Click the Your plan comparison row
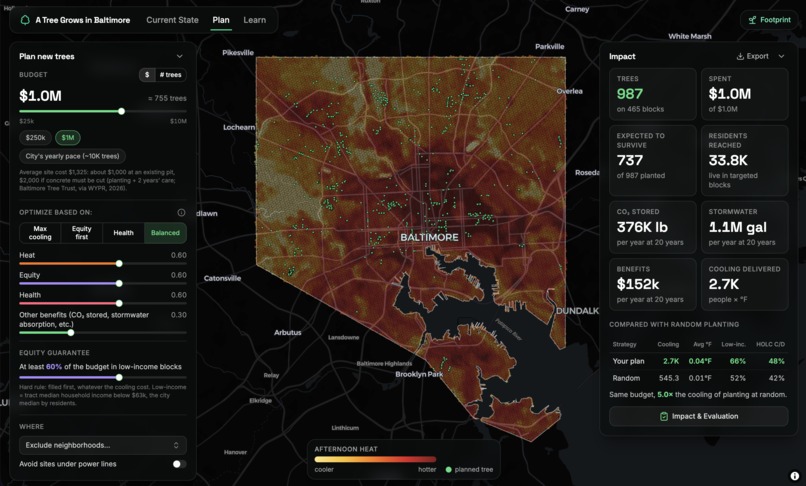 [x=699, y=361]
